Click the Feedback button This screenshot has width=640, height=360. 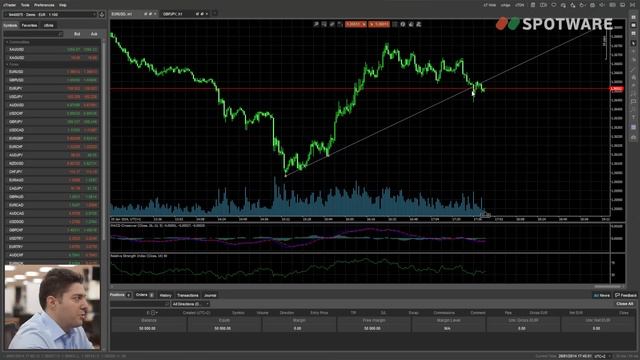click(x=625, y=295)
